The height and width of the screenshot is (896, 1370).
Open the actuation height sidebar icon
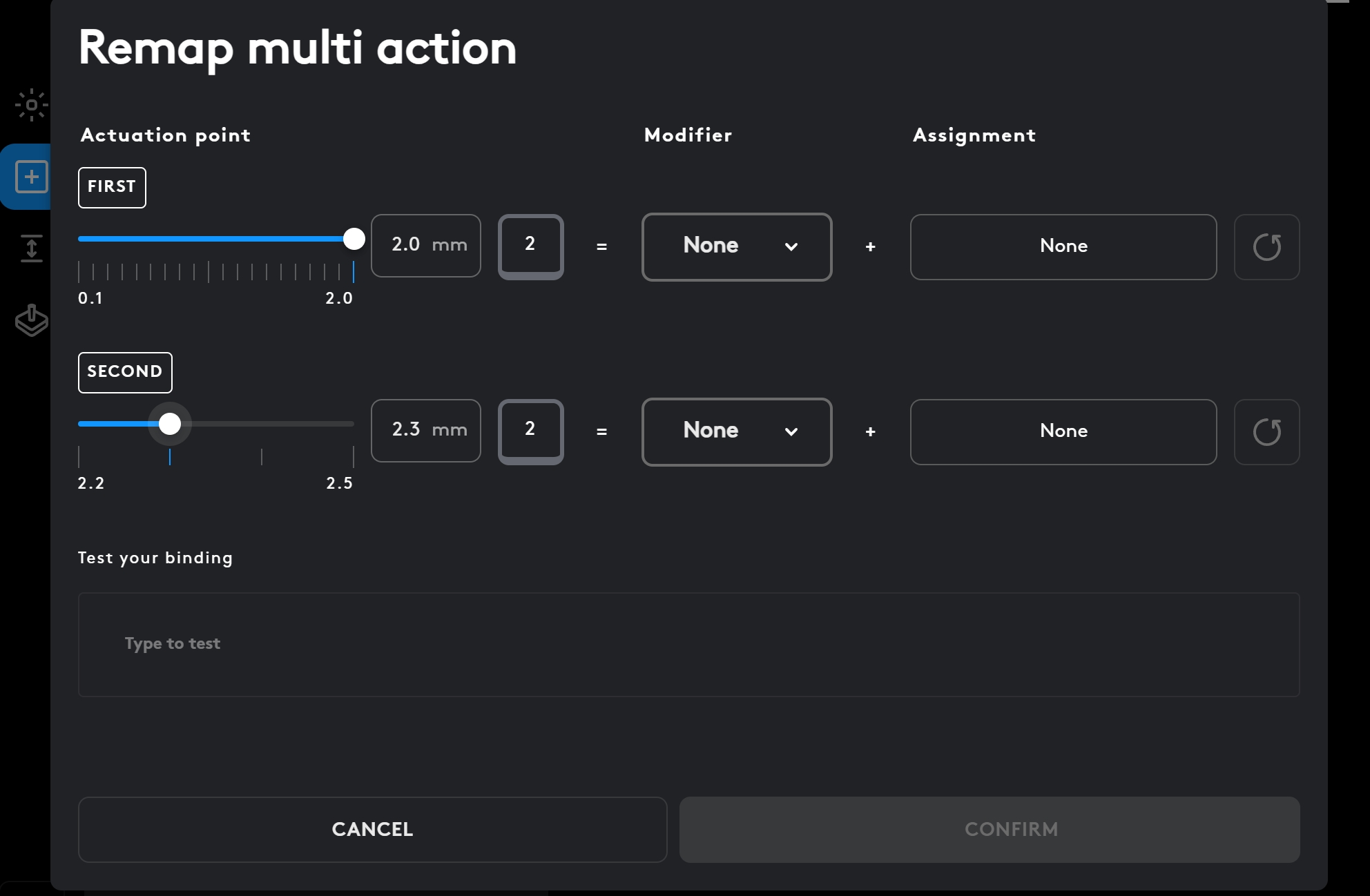tap(31, 249)
